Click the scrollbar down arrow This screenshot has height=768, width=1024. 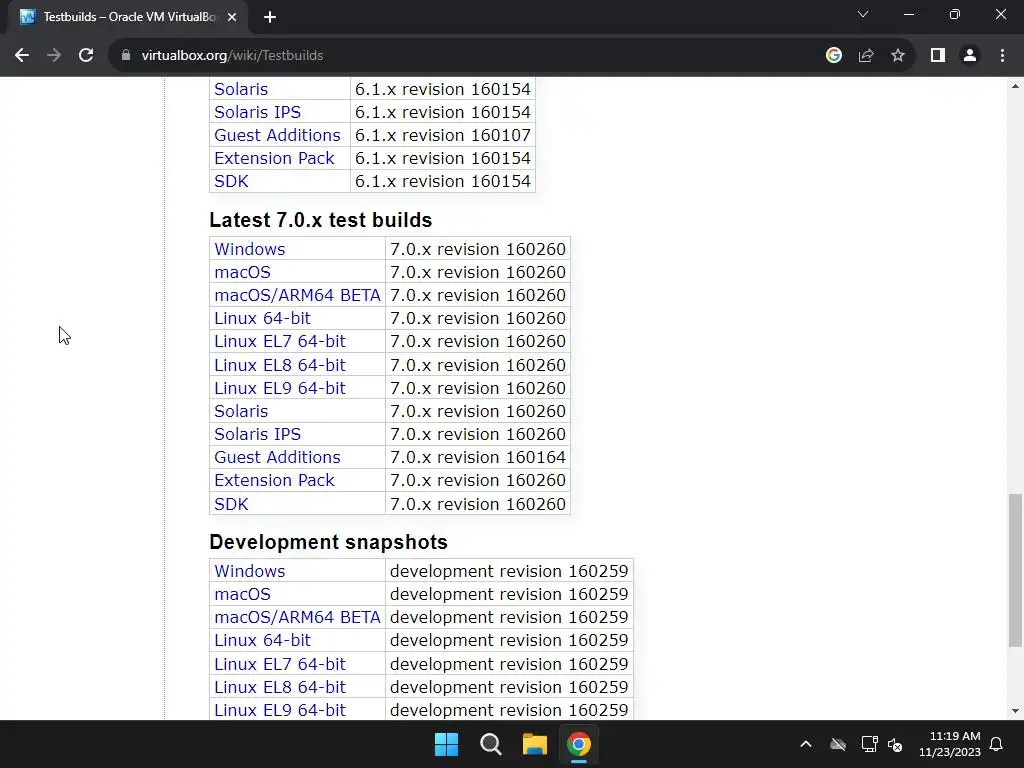[x=1015, y=711]
